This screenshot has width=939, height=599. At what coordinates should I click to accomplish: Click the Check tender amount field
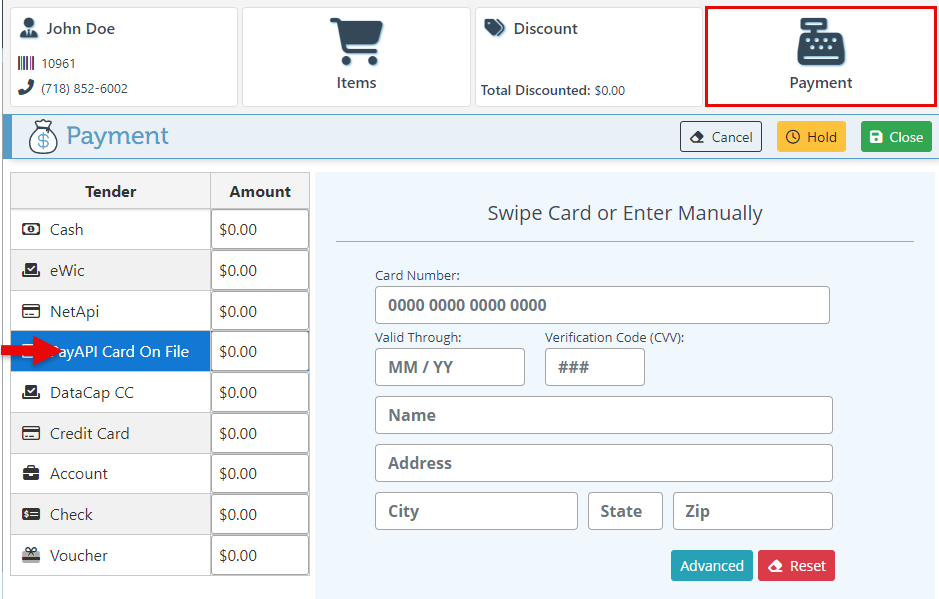click(x=260, y=515)
